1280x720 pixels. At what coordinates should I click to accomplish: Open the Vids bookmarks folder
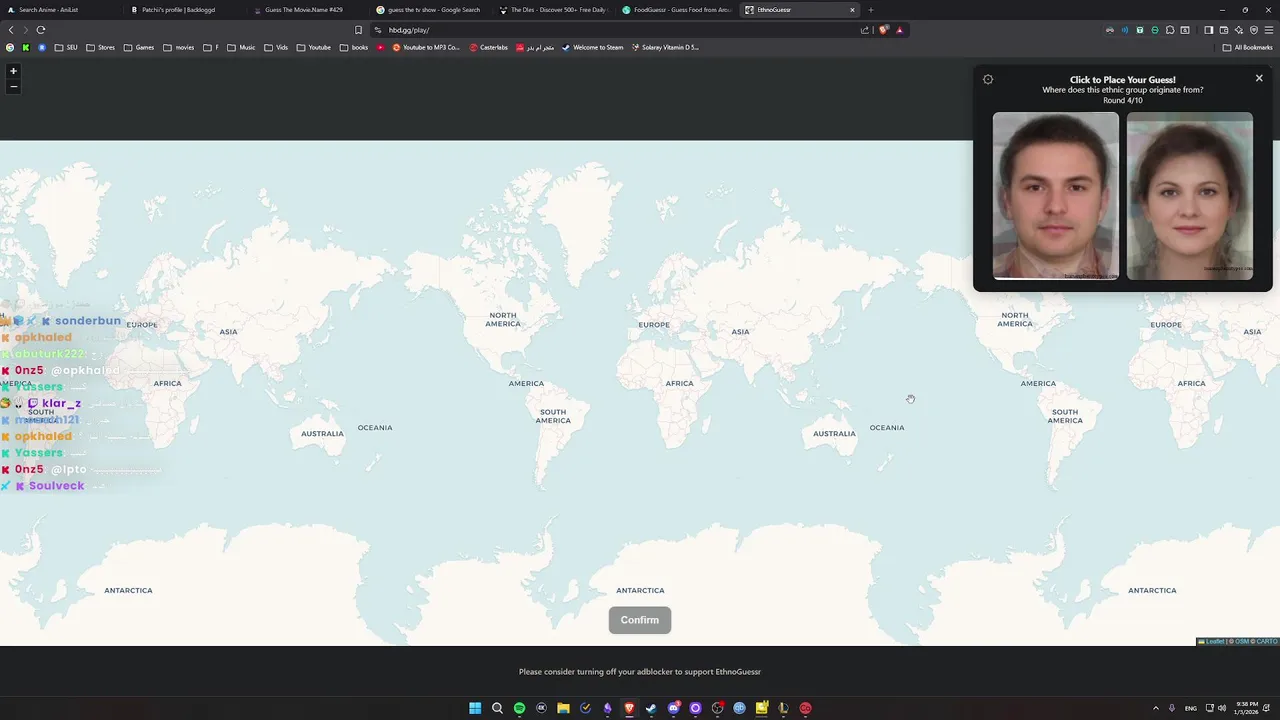pos(276,47)
